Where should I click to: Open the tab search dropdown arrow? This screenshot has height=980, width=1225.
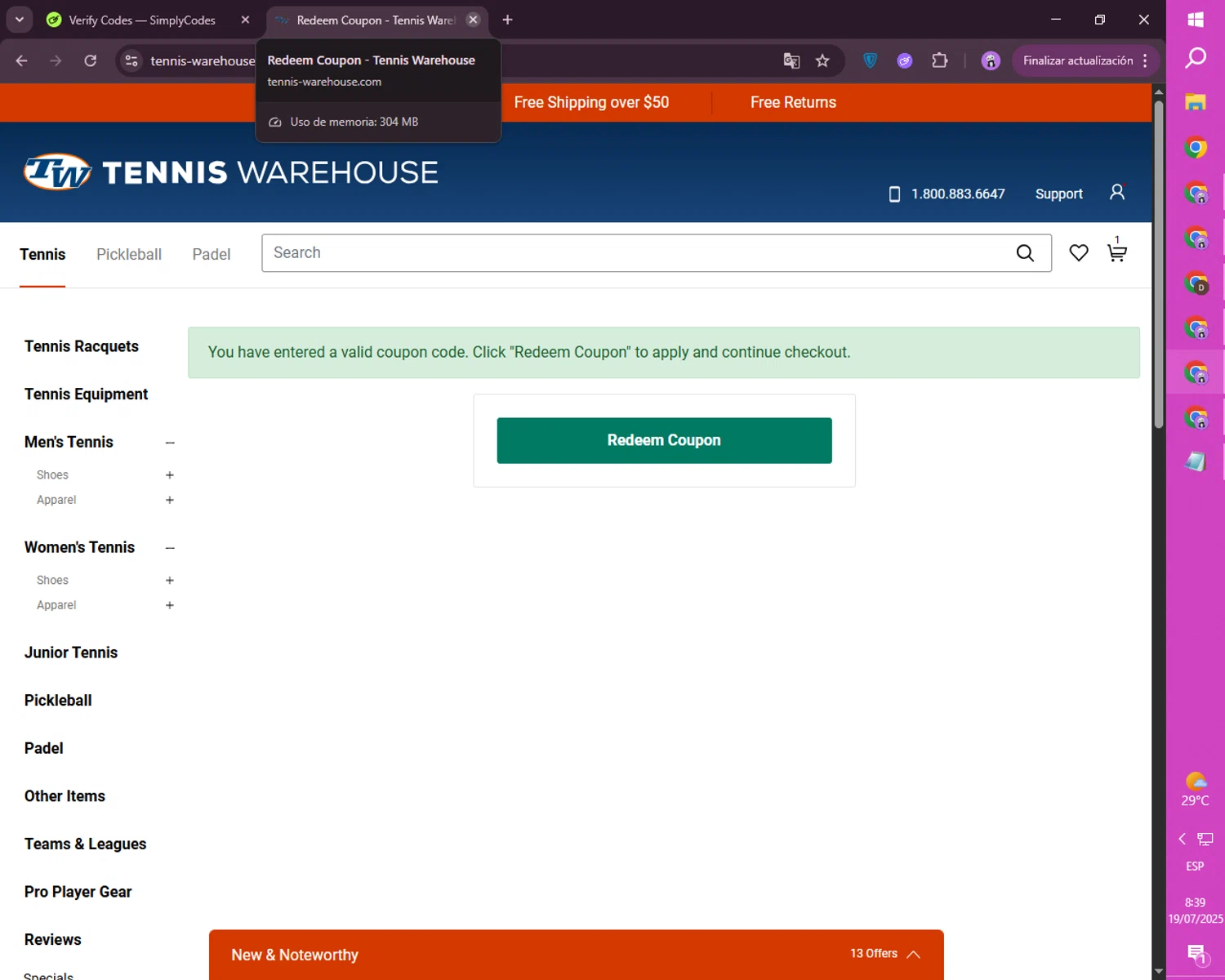click(x=19, y=20)
